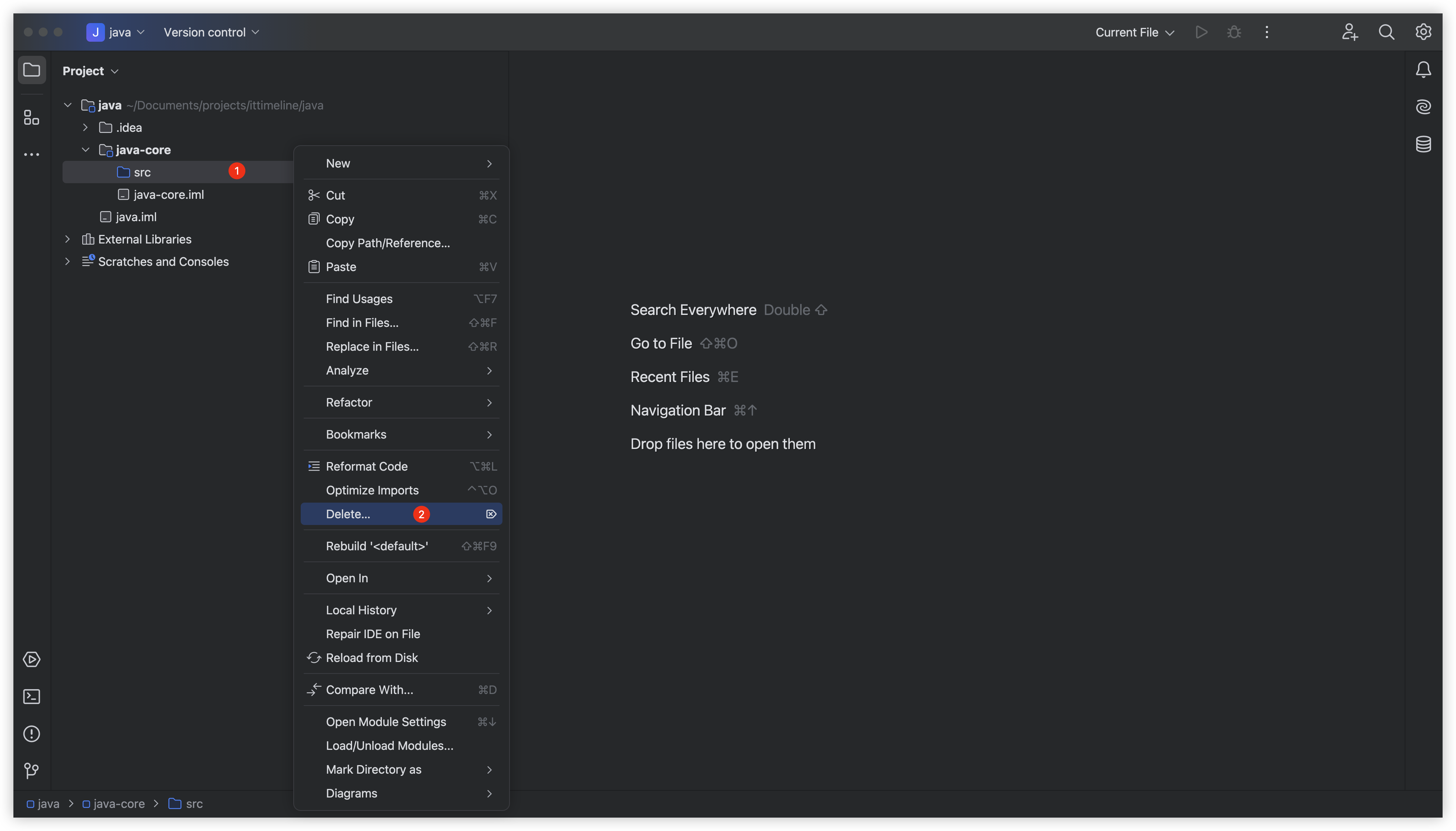Open the Version control dropdown menu
Viewport: 1456px width, 831px height.
[211, 32]
